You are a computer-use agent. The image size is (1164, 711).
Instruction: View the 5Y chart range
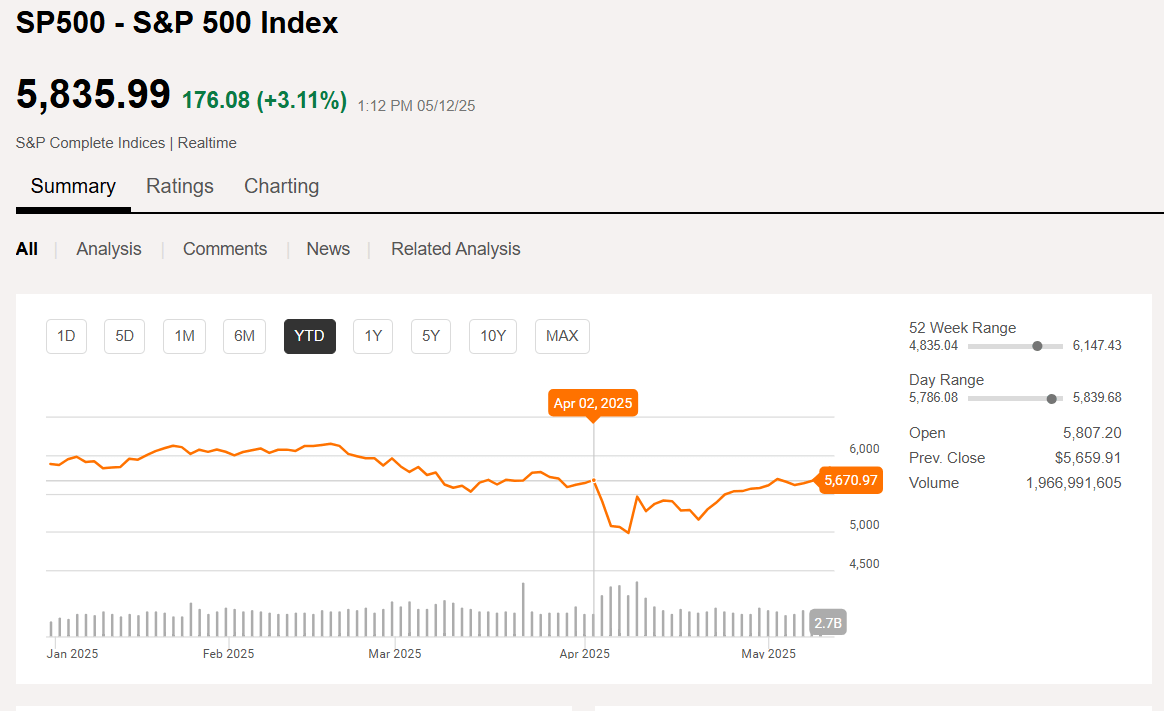coord(430,336)
